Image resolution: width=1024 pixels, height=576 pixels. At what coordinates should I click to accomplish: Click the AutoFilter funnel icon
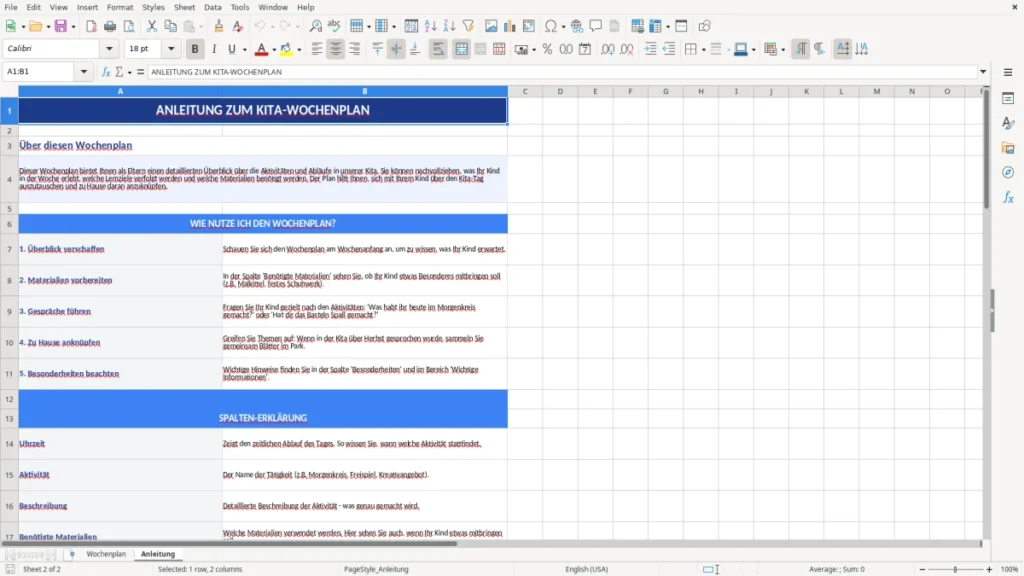(468, 26)
